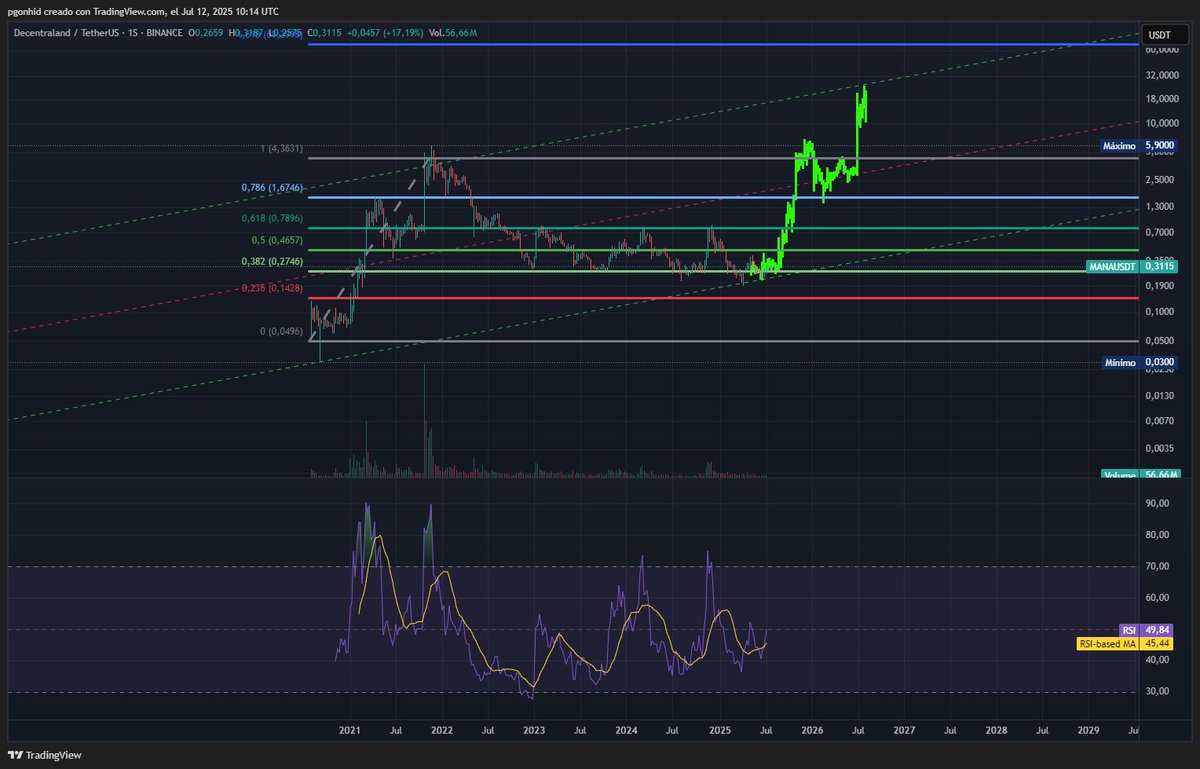Screen dimensions: 1200x769
Task: Click the '2022' year on time axis
Action: (442, 731)
